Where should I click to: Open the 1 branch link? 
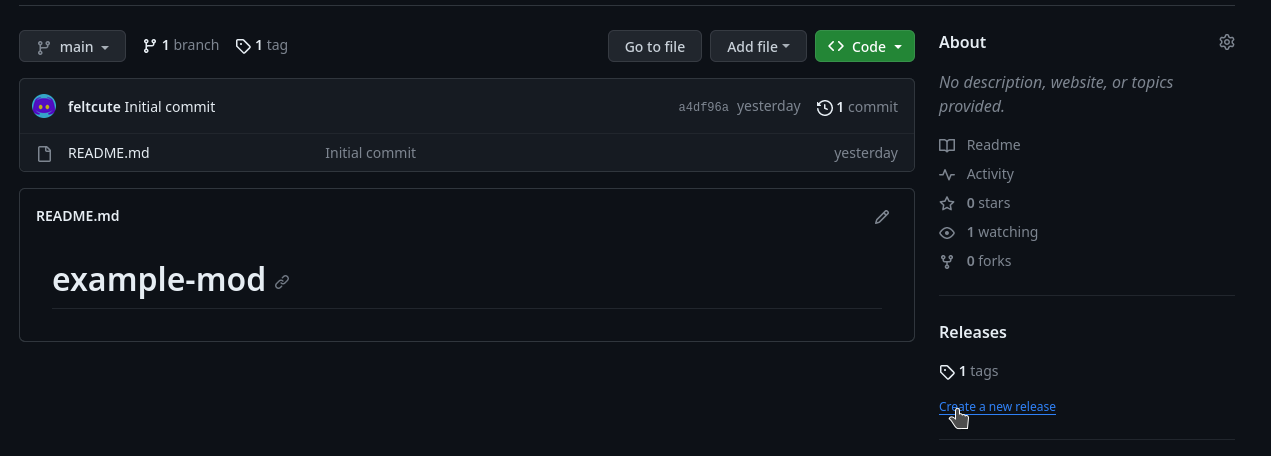pyautogui.click(x=181, y=46)
